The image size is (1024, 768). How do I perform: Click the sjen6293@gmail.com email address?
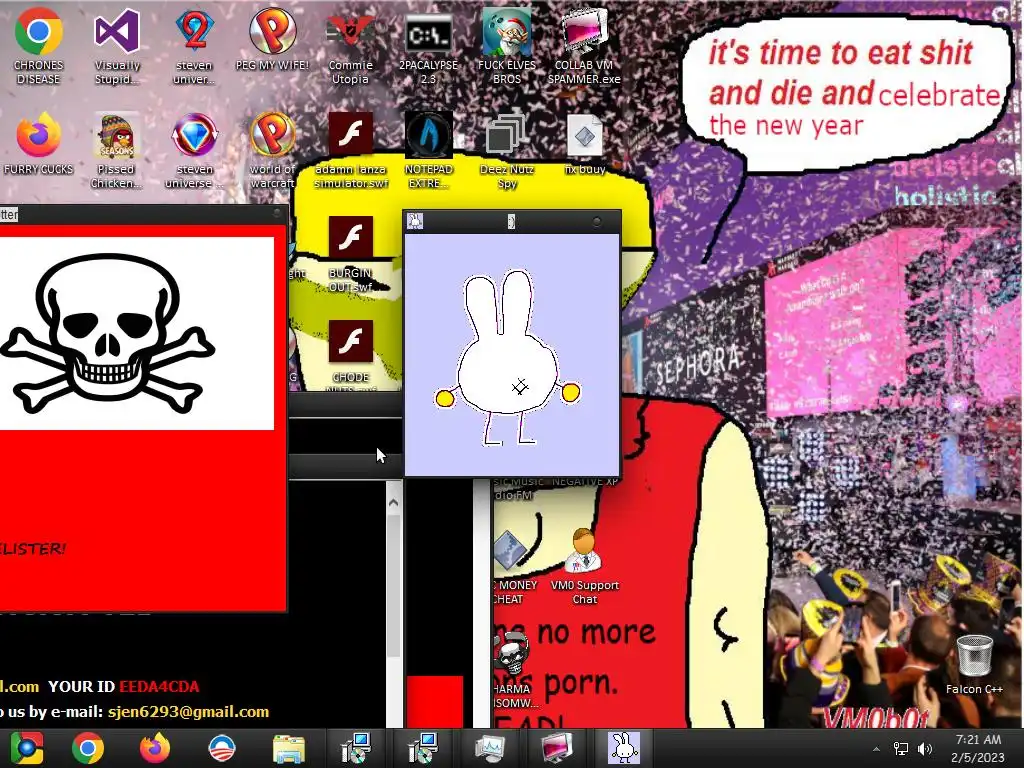189,712
